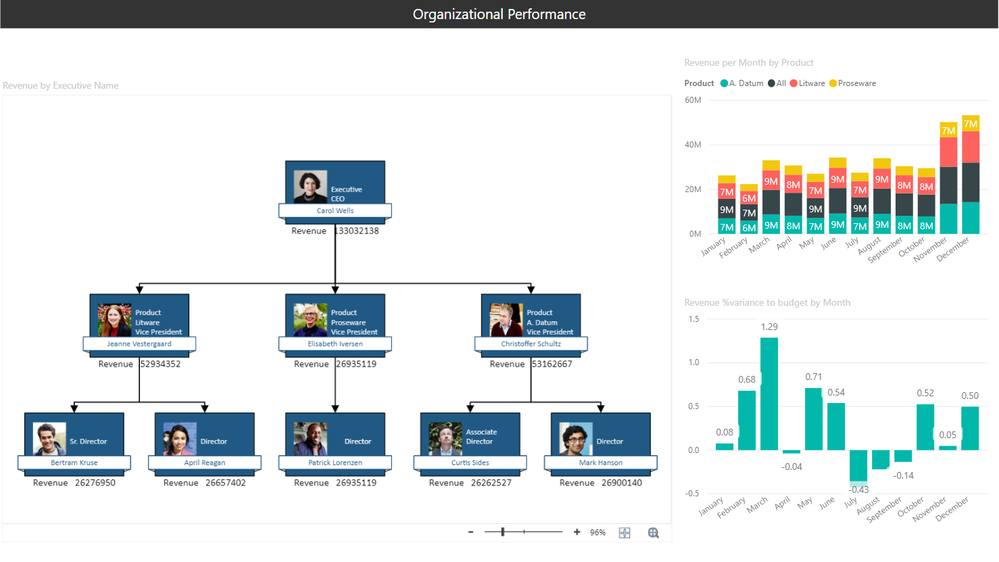The image size is (999, 562).
Task: Select the Curtis Sides name label
Action: tap(470, 463)
